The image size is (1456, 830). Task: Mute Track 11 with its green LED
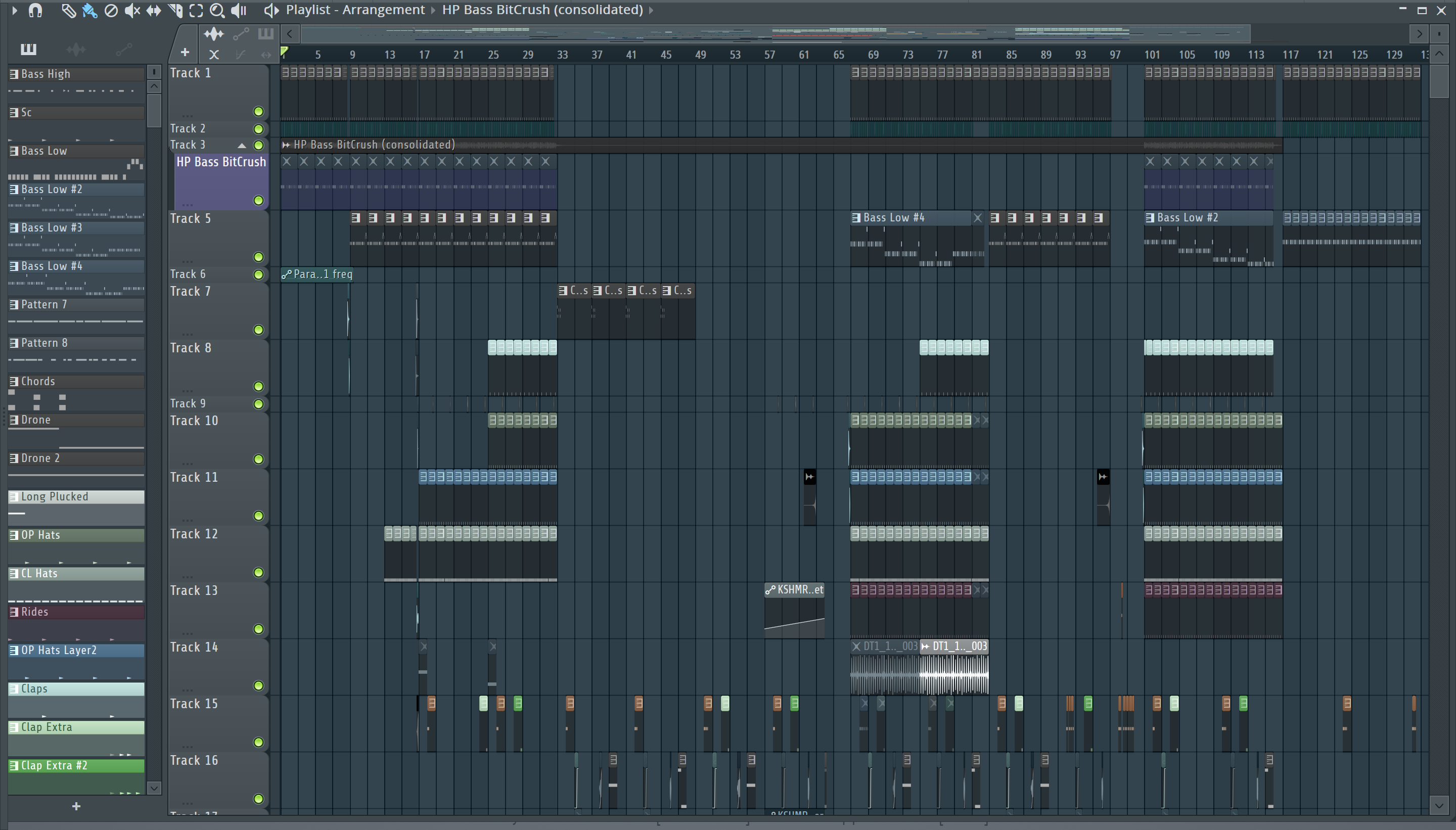click(258, 516)
